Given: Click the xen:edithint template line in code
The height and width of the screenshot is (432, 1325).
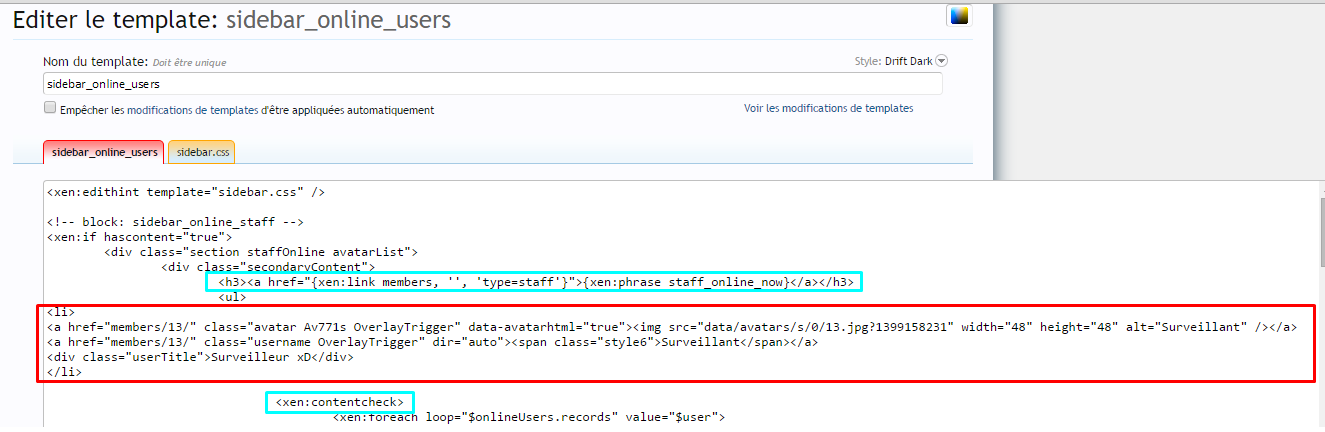Looking at the screenshot, I should [186, 191].
